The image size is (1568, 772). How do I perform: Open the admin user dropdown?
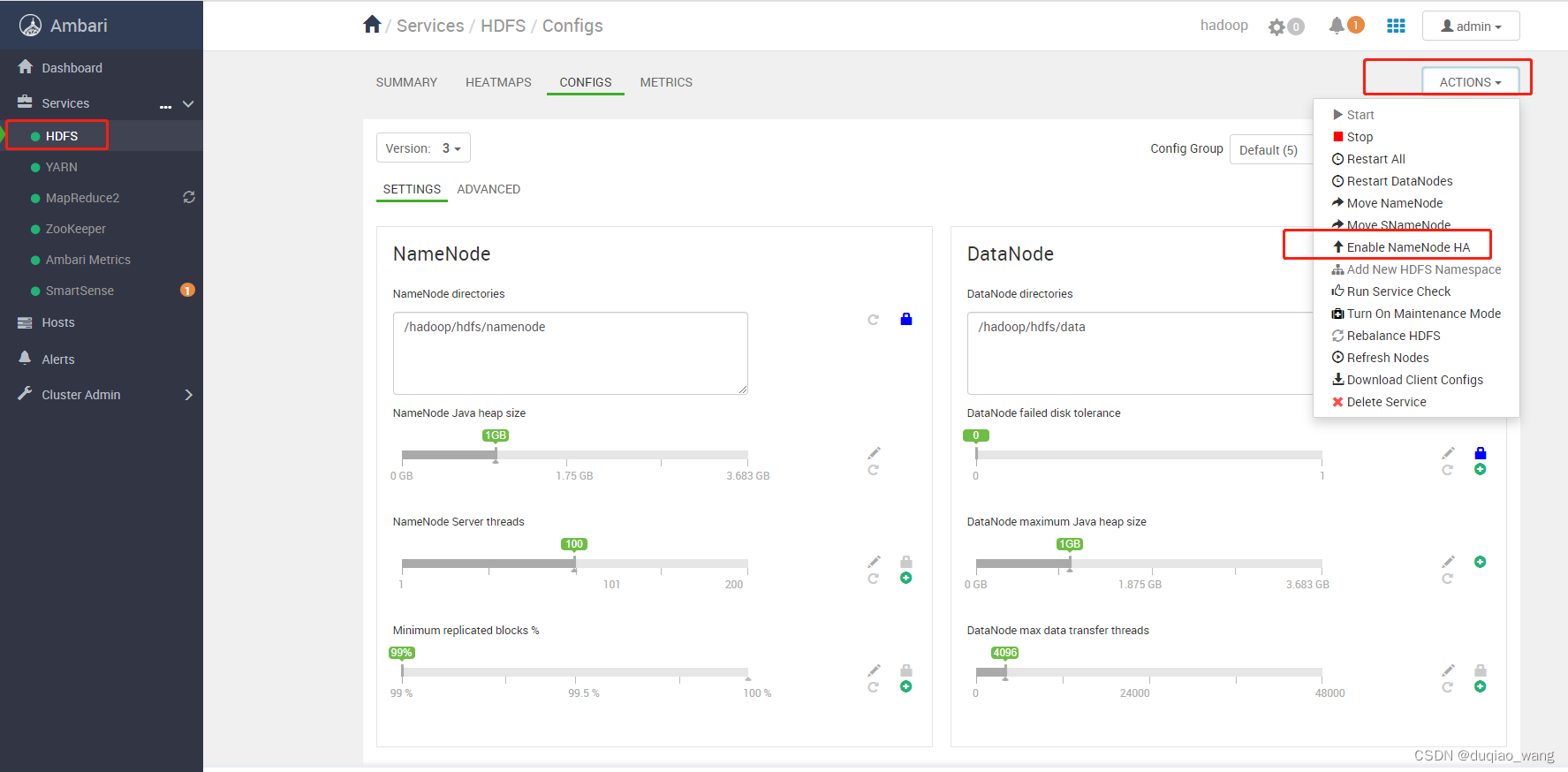(1471, 26)
